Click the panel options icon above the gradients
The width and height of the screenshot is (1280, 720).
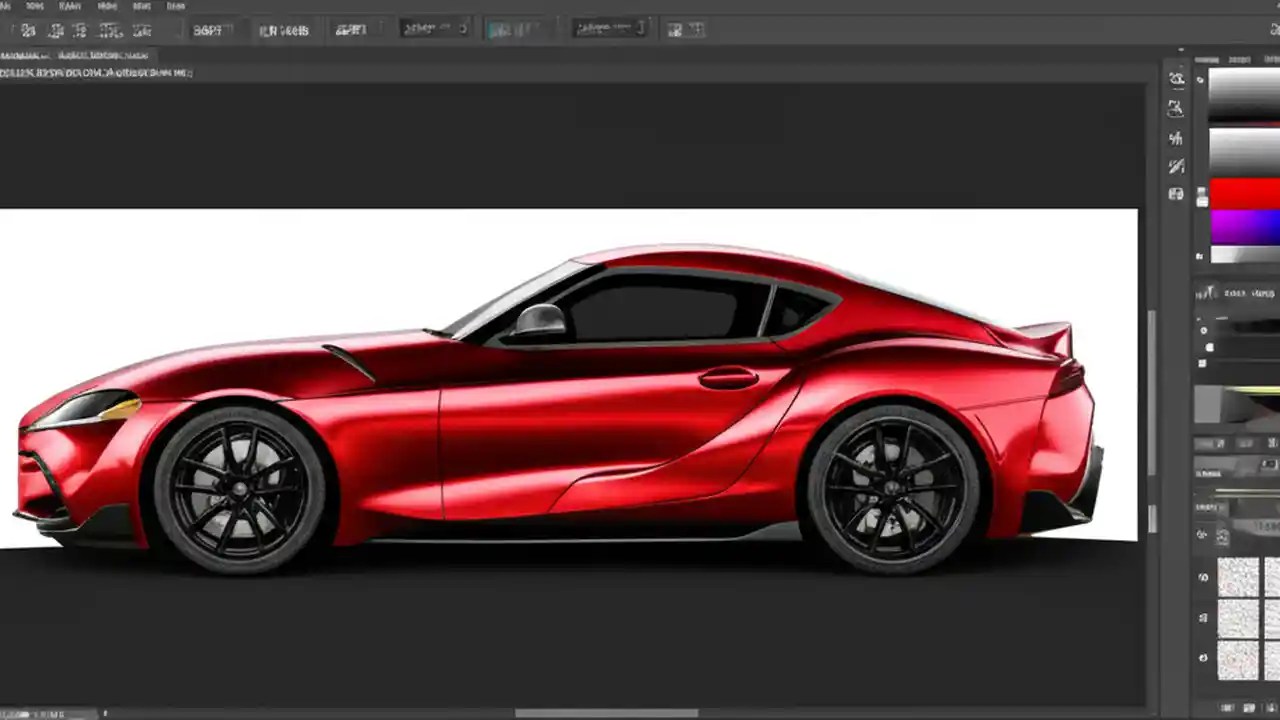tap(1199, 79)
